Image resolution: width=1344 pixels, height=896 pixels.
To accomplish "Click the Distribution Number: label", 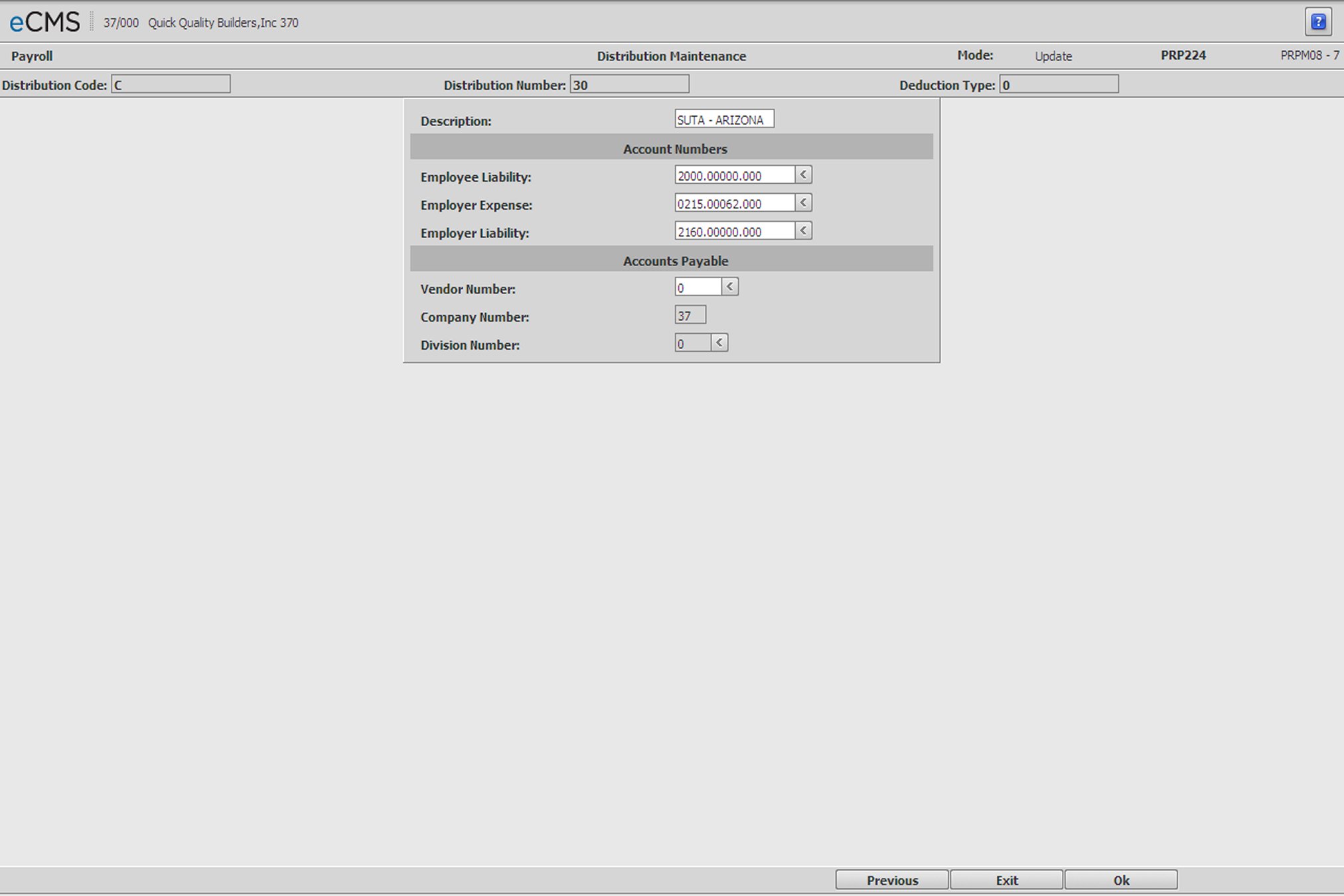I will point(504,86).
